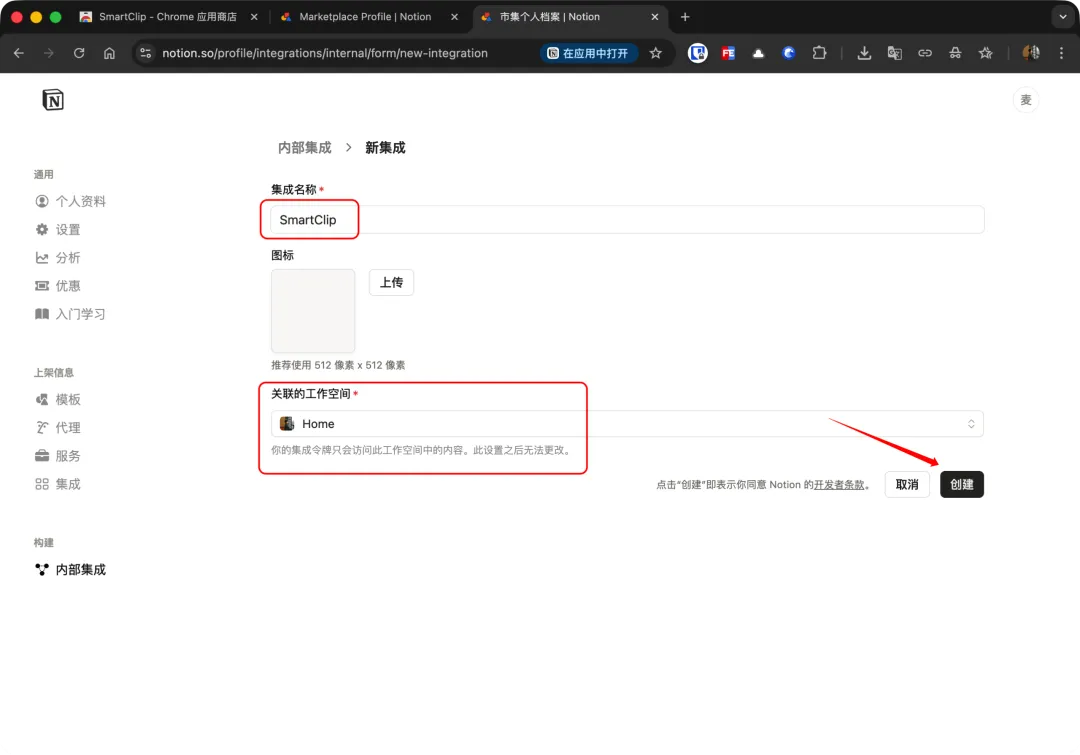Open a new browser tab
Image resolution: width=1080 pixels, height=755 pixels.
click(685, 17)
